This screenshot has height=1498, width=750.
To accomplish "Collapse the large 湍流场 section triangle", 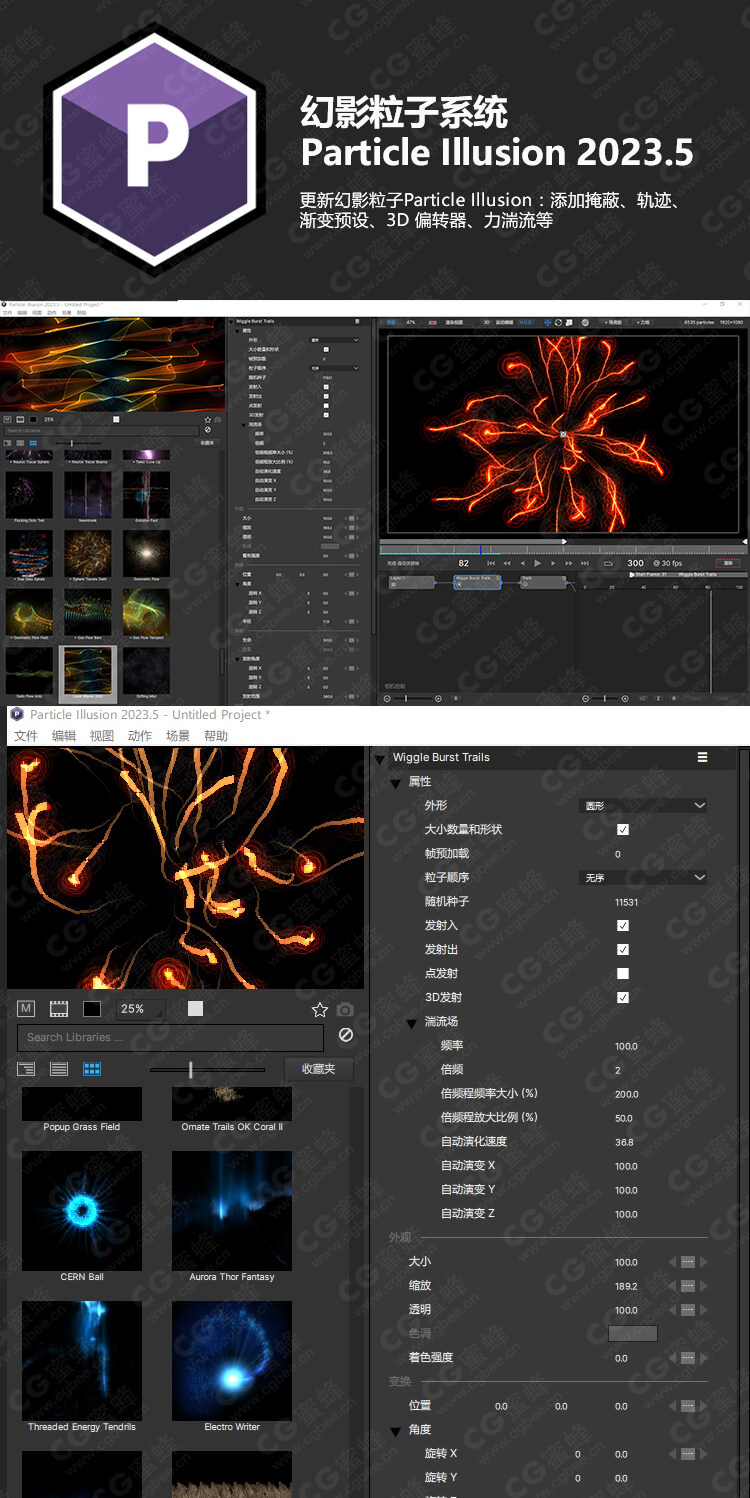I will click(x=412, y=1022).
